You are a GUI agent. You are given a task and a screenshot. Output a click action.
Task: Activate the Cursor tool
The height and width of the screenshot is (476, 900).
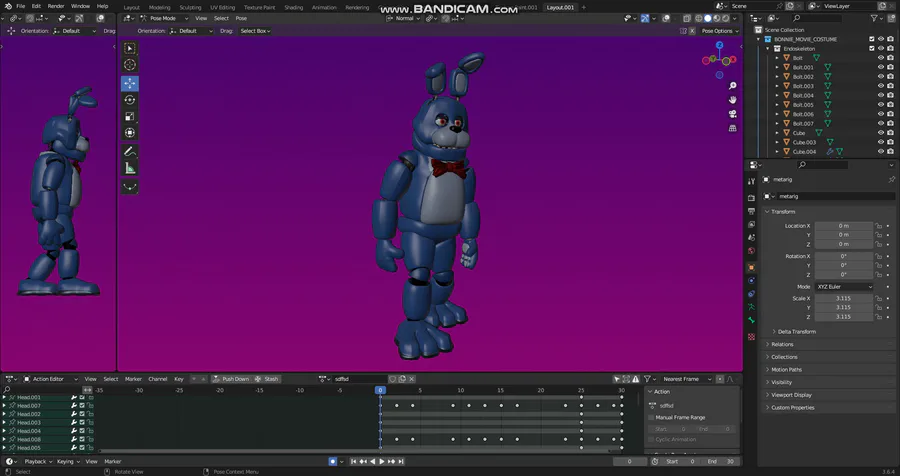[x=130, y=65]
